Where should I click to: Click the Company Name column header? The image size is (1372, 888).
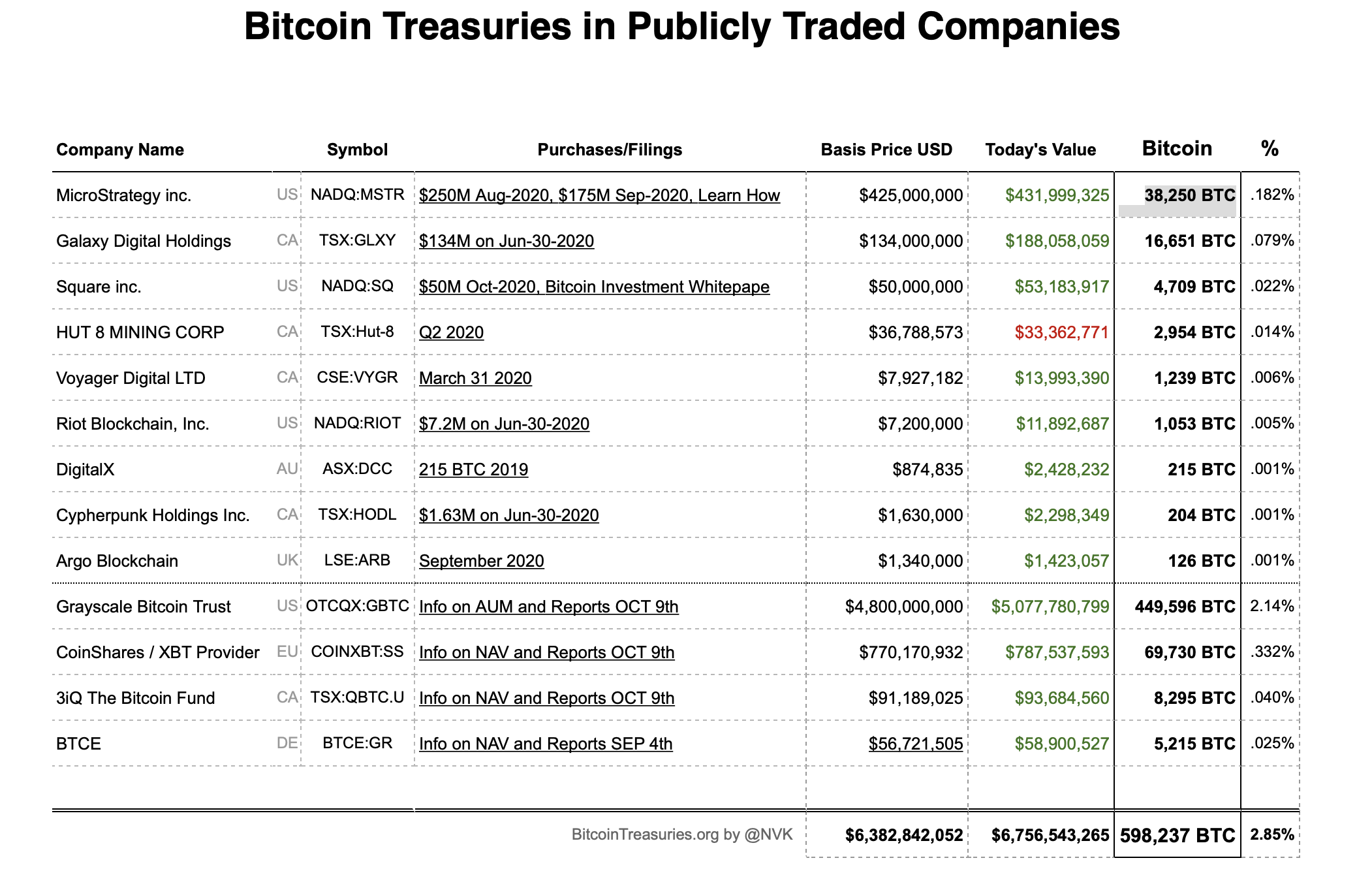click(120, 150)
